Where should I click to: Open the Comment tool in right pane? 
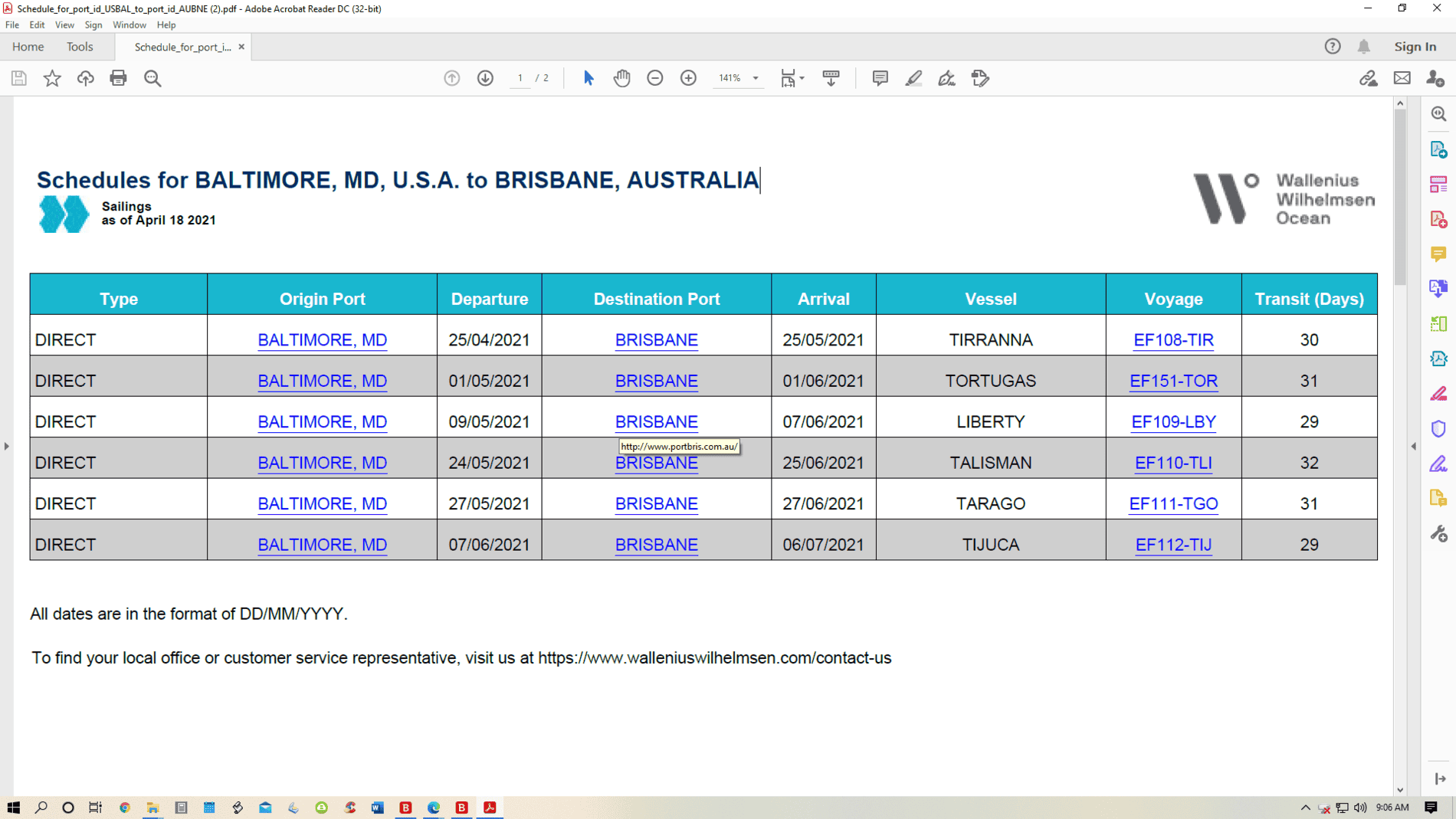(x=1438, y=254)
